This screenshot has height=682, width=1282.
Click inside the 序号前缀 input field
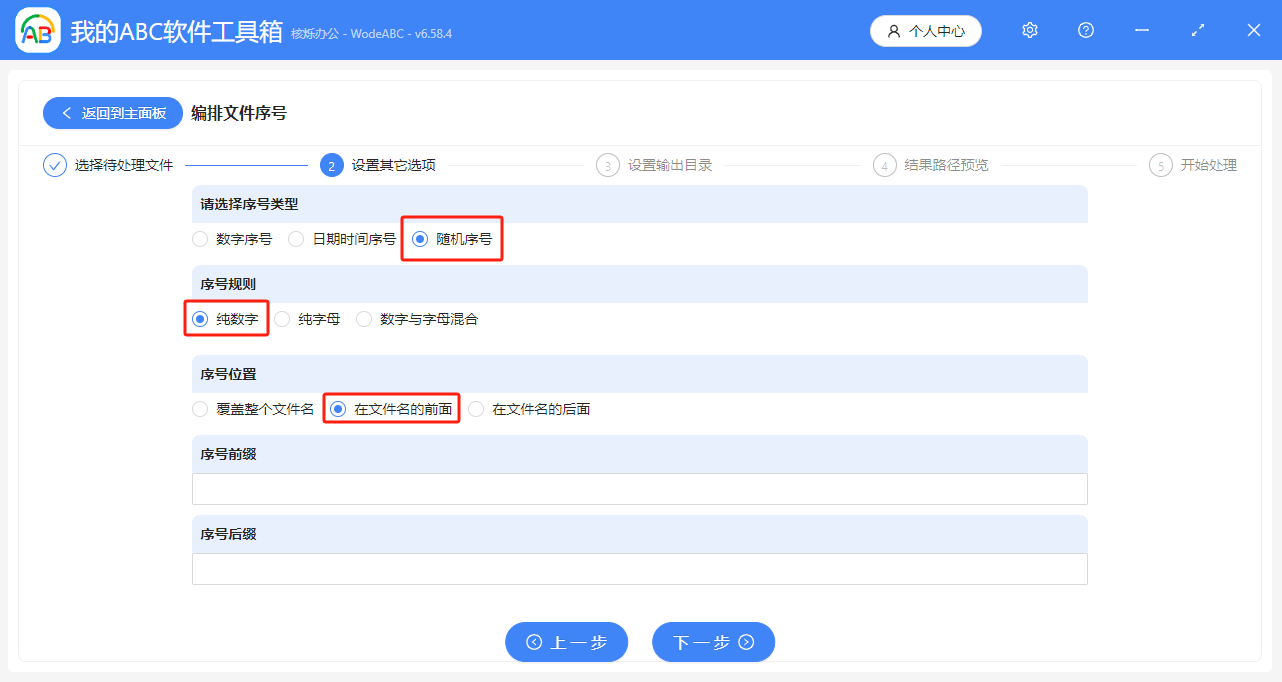640,488
